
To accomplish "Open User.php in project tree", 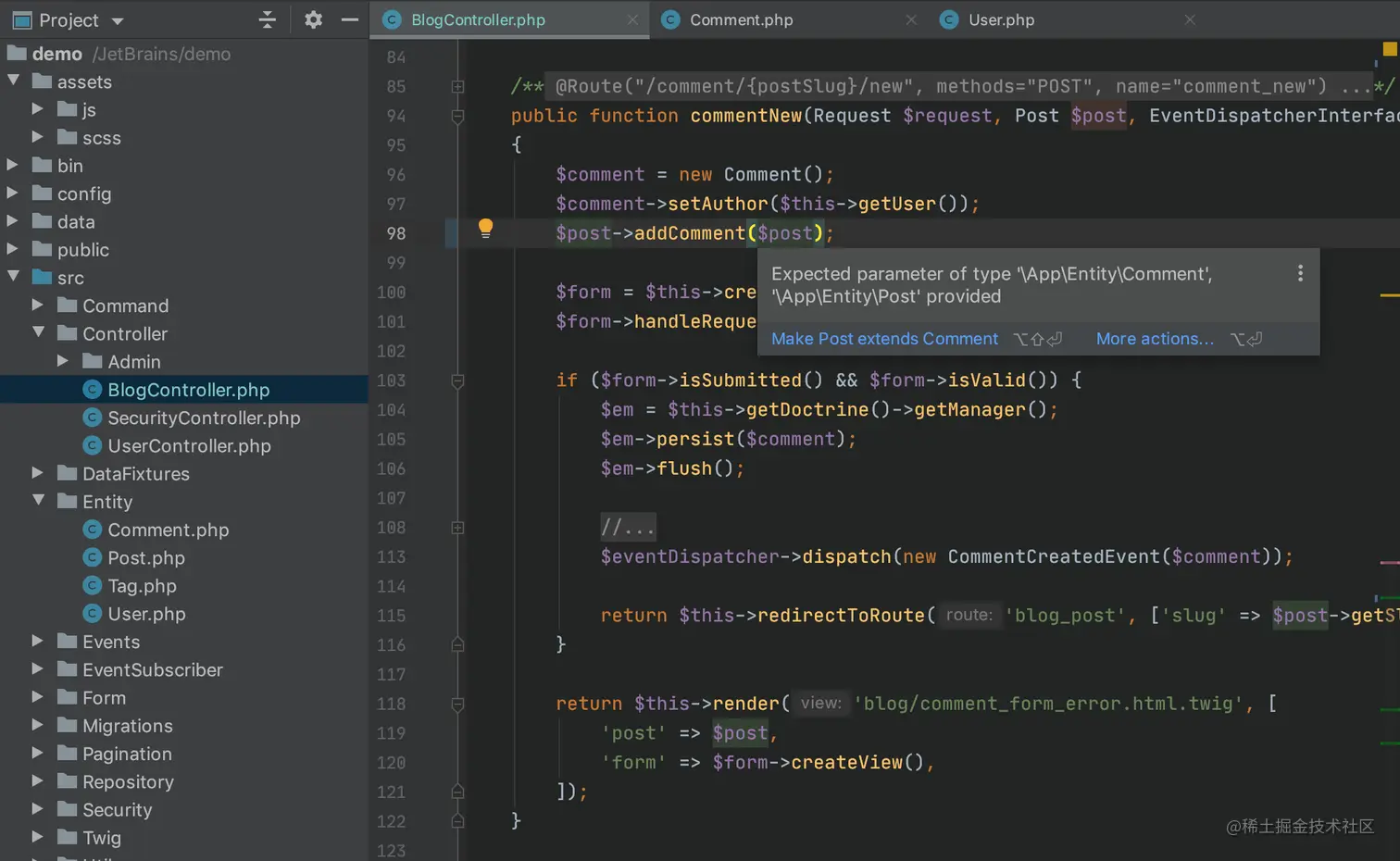I will (146, 613).
